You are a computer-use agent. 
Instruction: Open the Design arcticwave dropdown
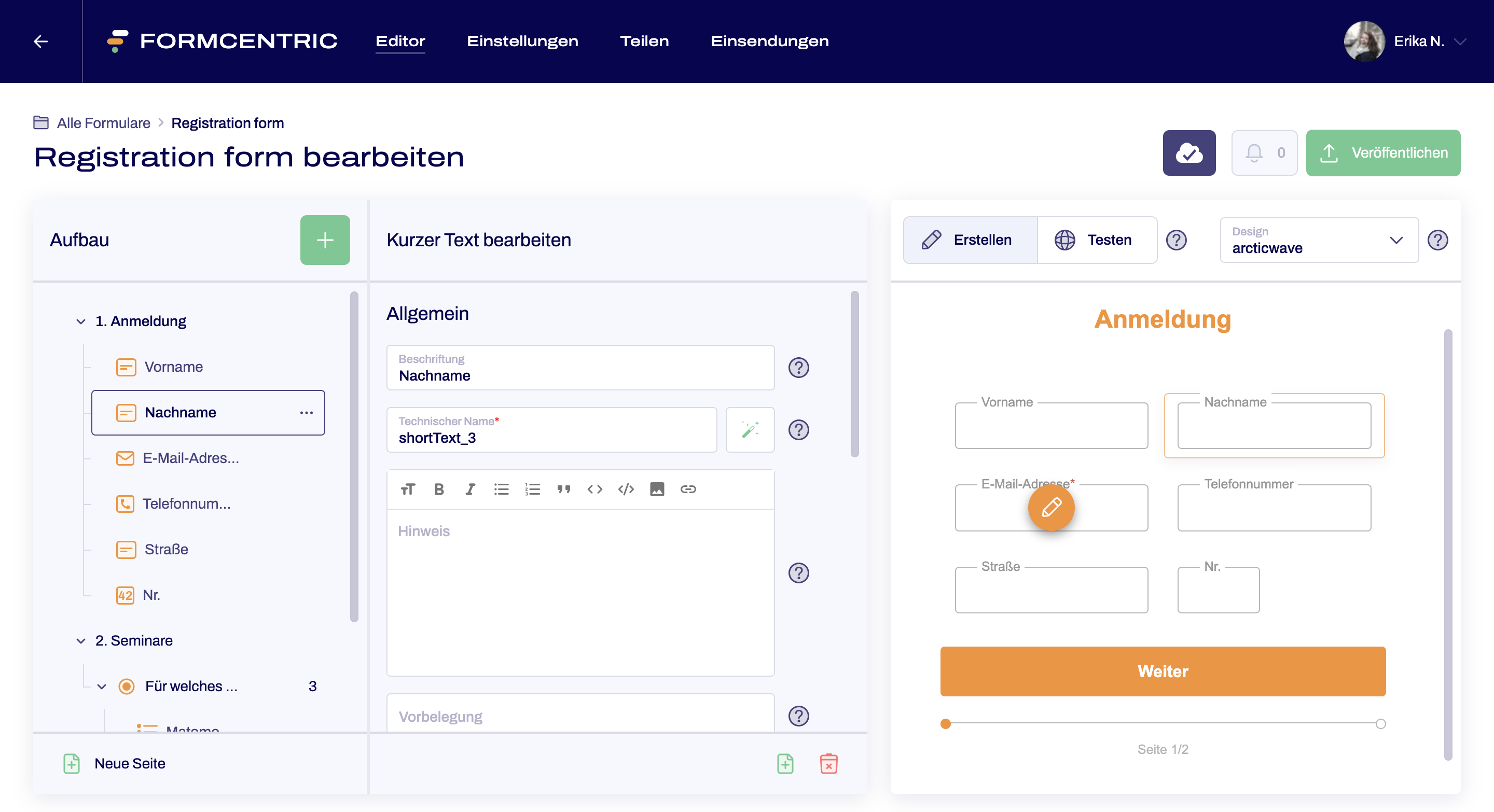(x=1318, y=240)
